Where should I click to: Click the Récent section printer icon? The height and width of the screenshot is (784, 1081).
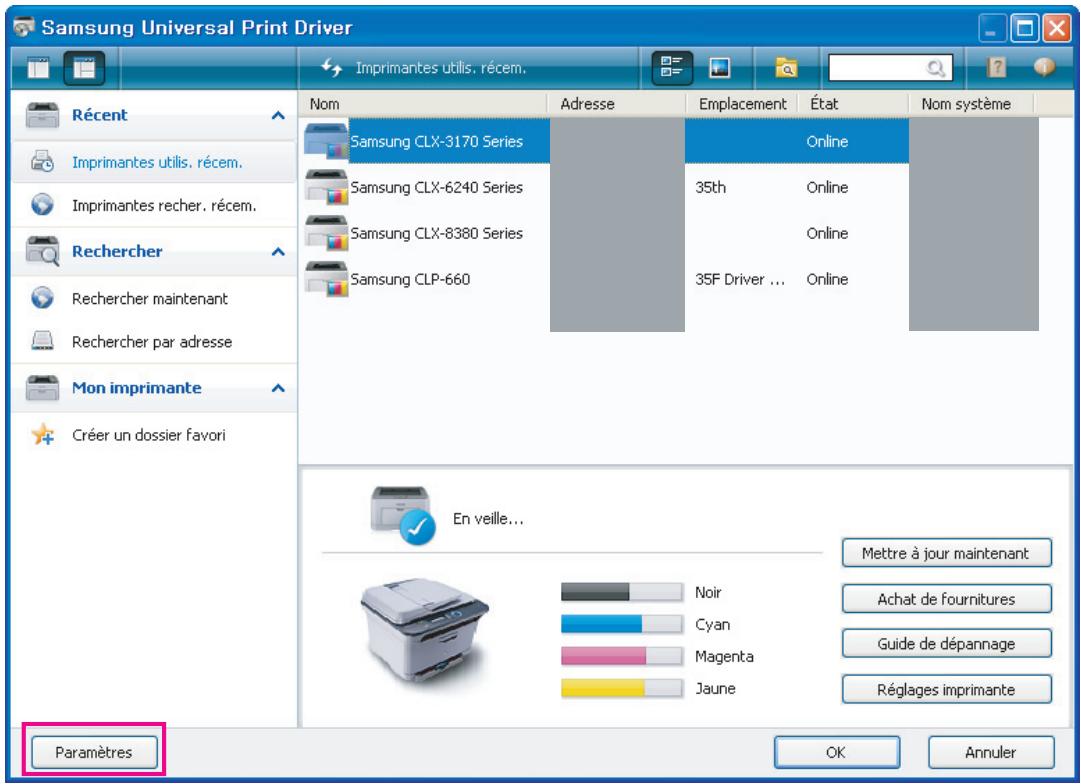pos(43,115)
